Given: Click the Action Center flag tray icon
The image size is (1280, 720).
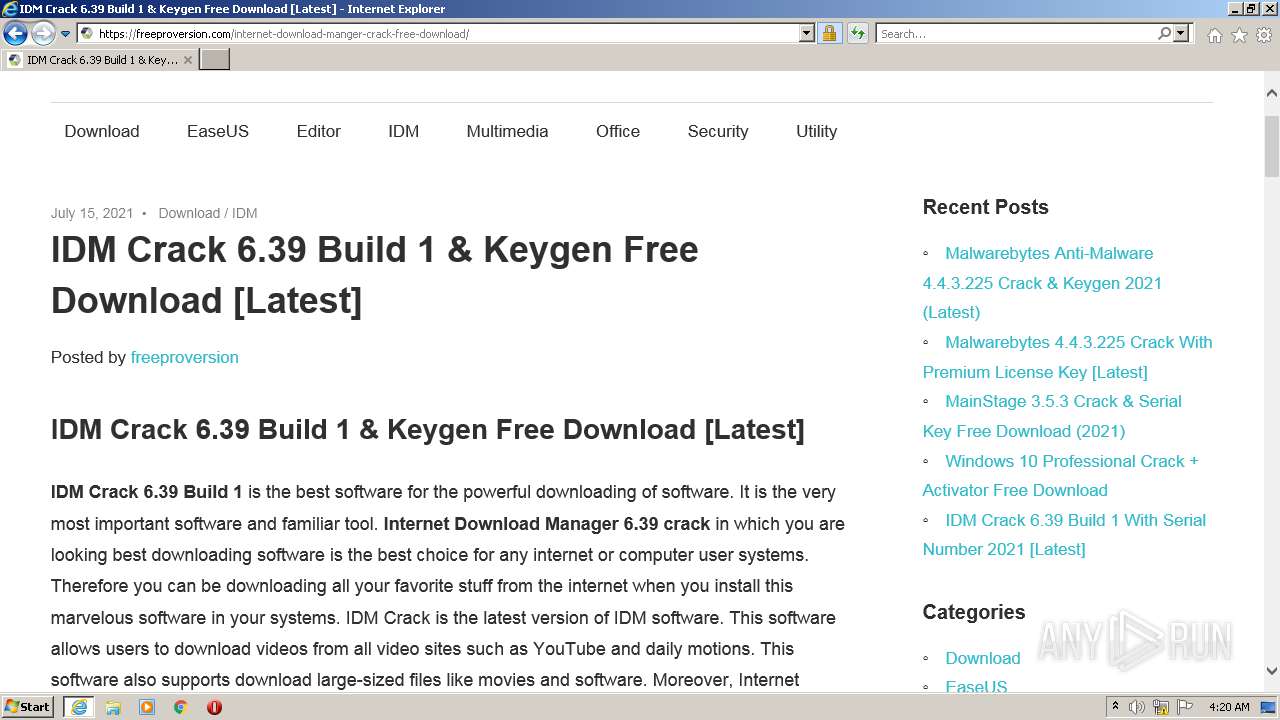Looking at the screenshot, I should pyautogui.click(x=1185, y=707).
